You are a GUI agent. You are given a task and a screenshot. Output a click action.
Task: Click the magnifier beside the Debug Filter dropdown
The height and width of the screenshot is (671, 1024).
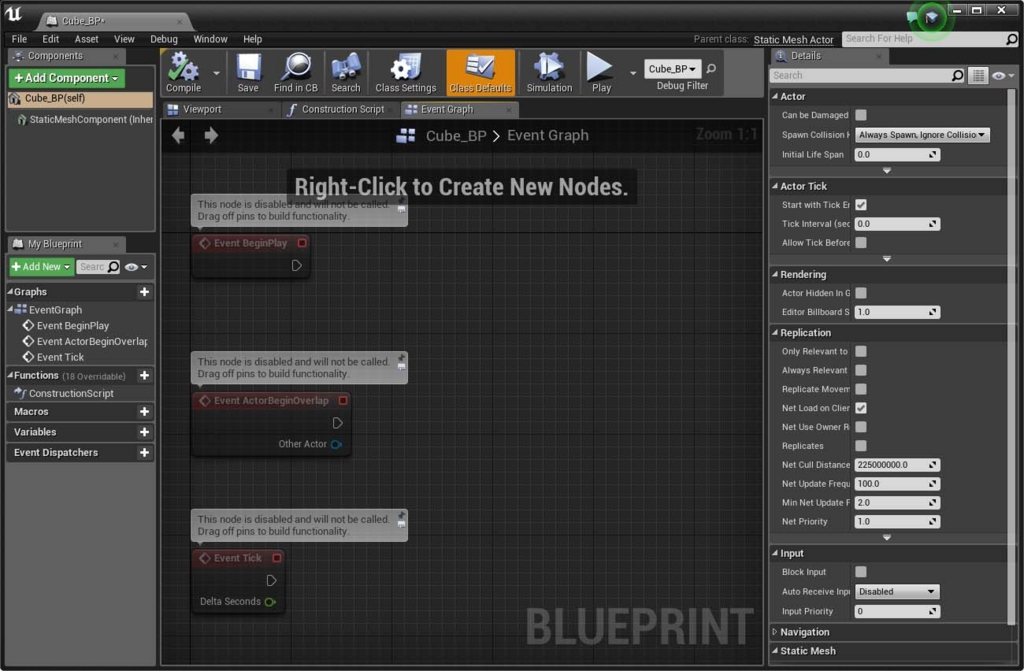[x=711, y=69]
